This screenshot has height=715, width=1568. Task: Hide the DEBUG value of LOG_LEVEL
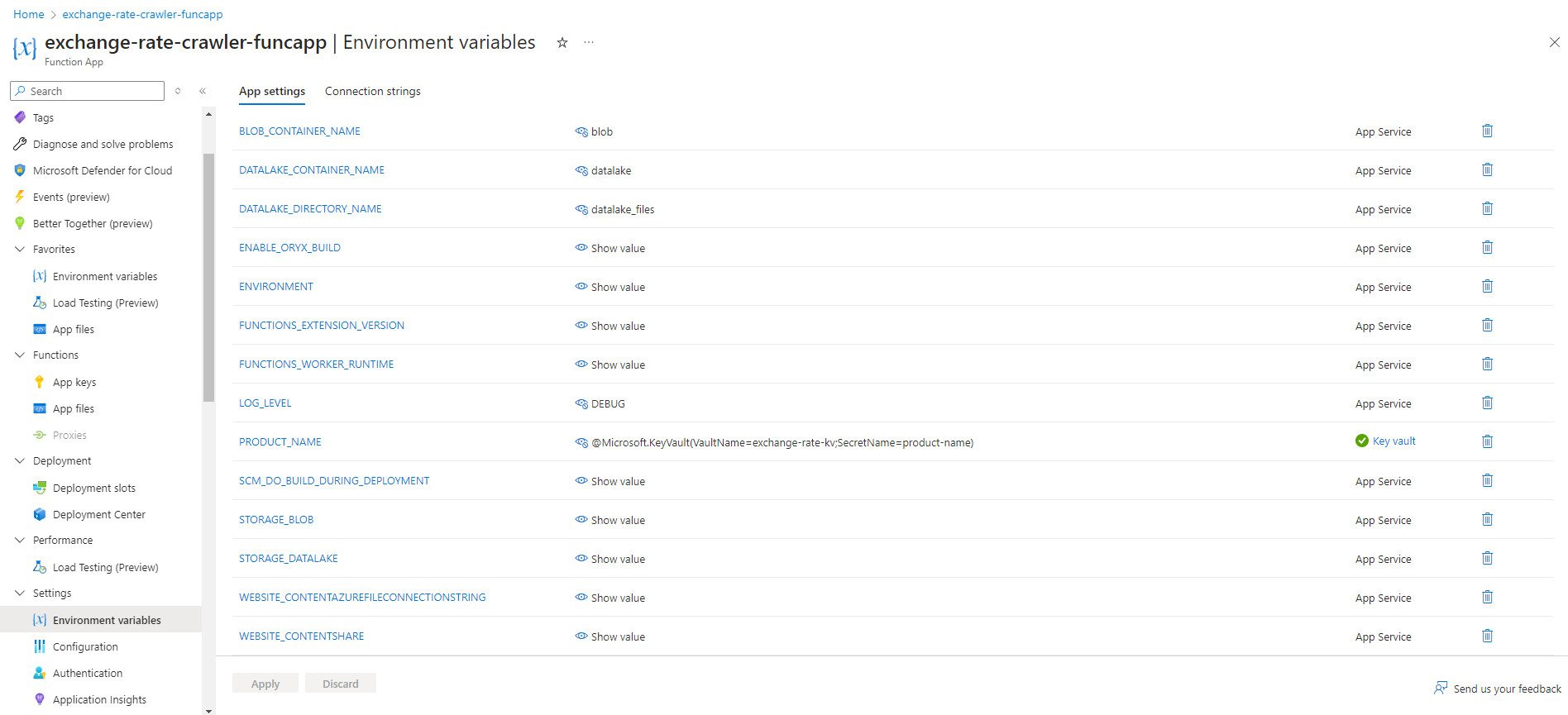coord(581,403)
